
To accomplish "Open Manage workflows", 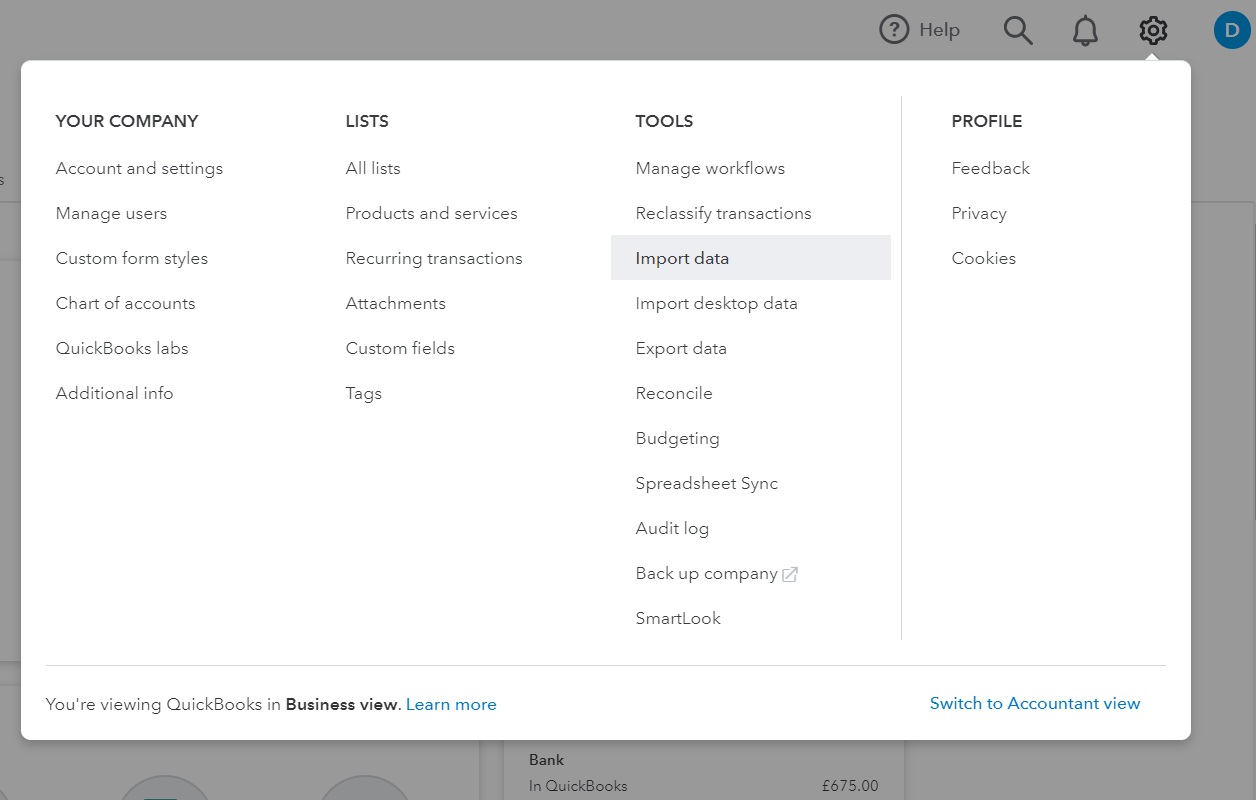I will (710, 168).
